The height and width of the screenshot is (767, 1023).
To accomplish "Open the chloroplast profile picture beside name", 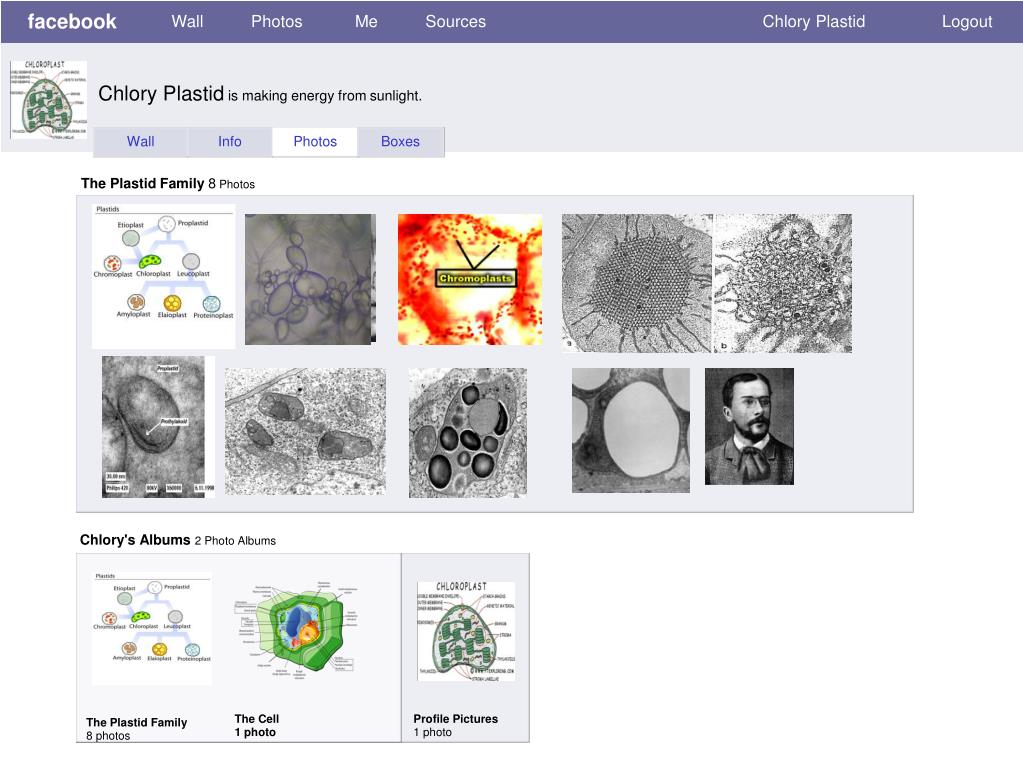I will tap(48, 100).
